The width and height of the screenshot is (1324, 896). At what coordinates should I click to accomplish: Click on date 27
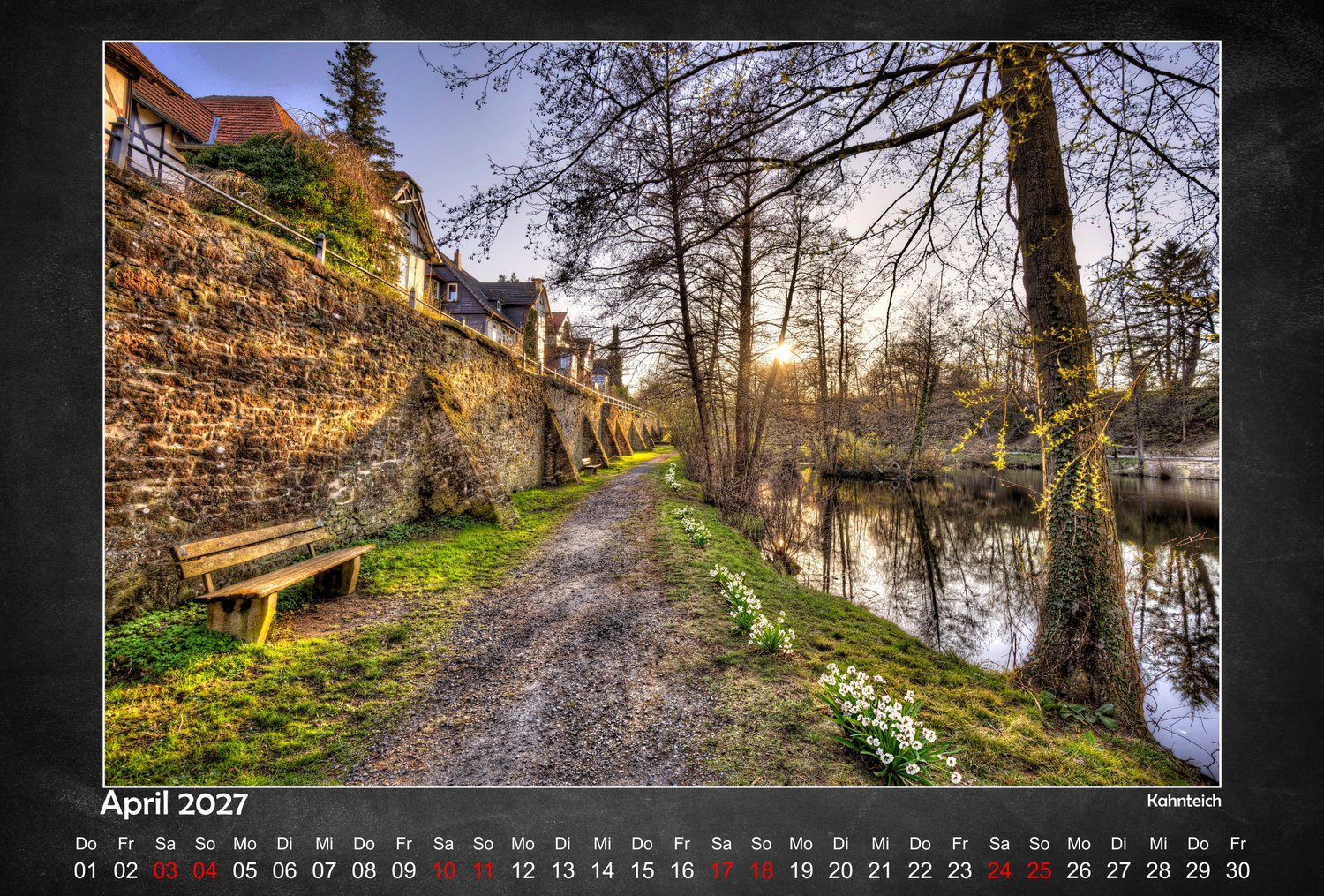click(x=1118, y=870)
